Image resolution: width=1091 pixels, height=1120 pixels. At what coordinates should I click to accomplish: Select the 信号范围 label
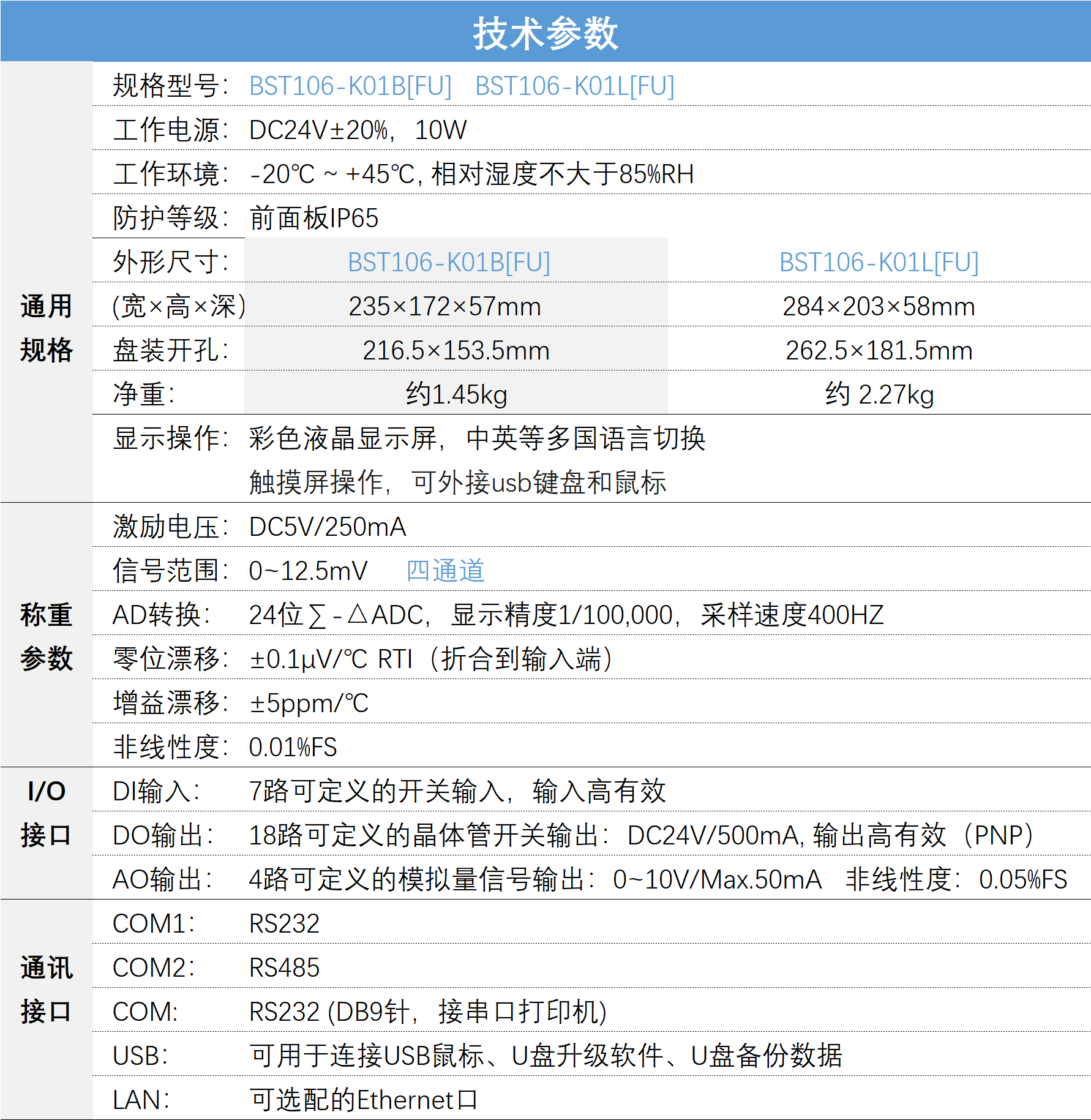click(170, 571)
